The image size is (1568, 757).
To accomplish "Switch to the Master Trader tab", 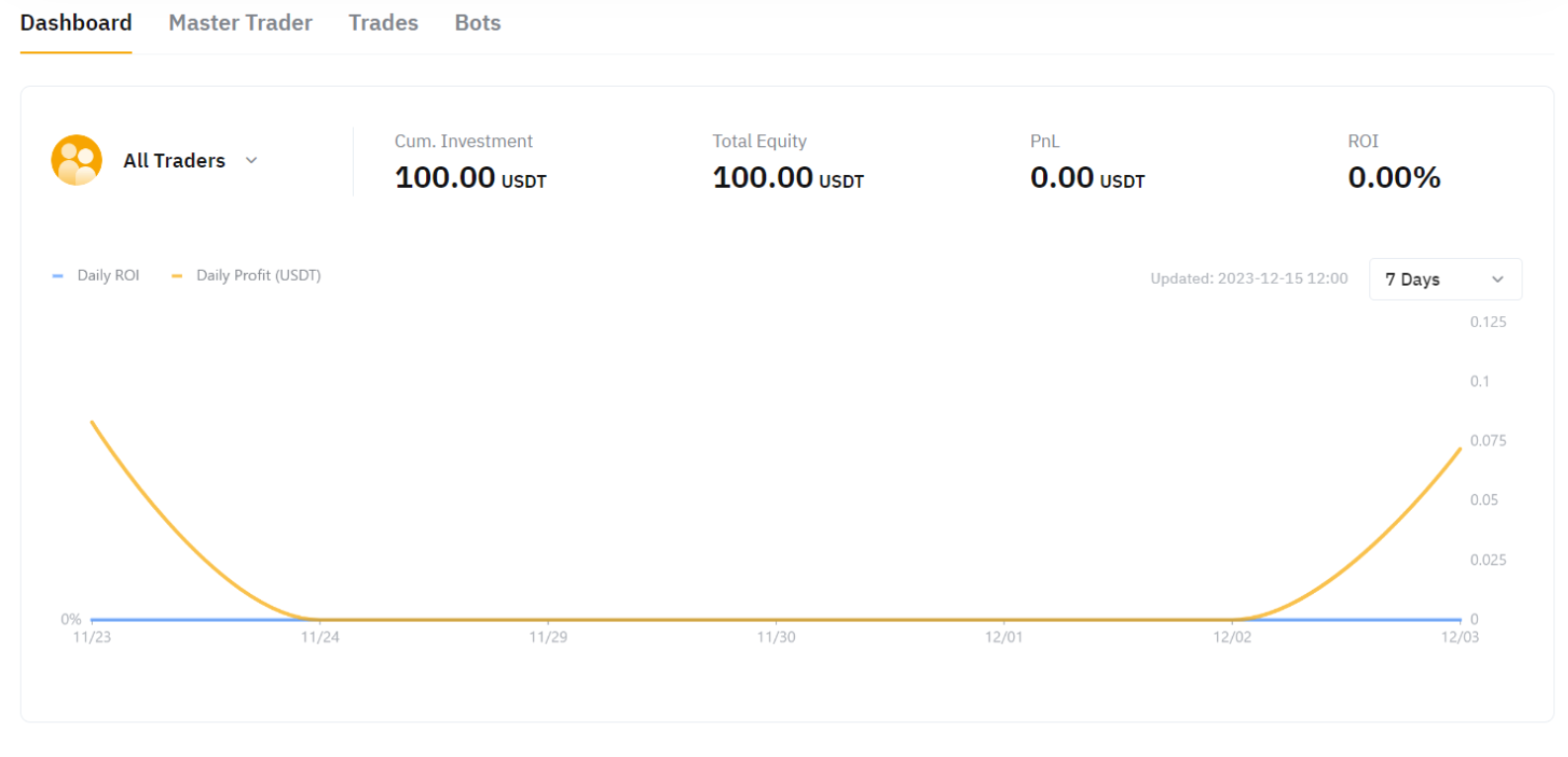I will coord(240,23).
